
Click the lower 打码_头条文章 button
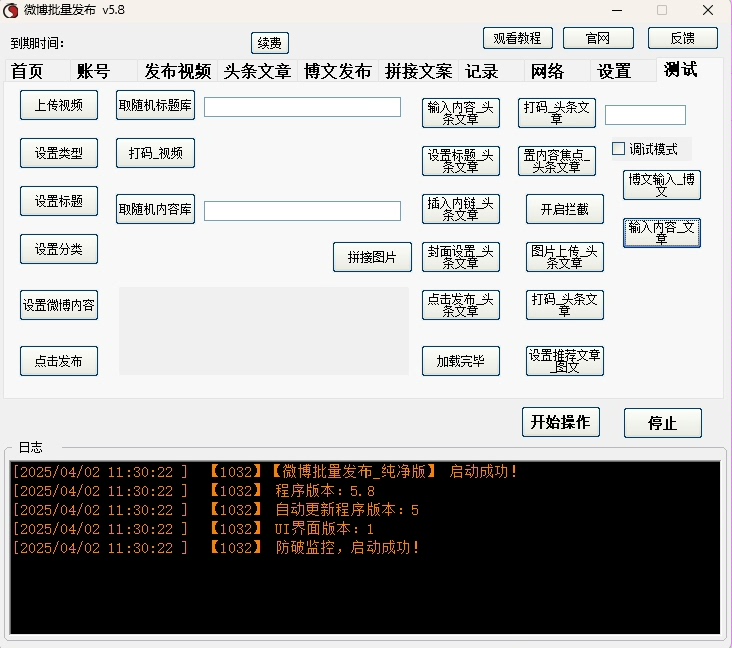pyautogui.click(x=565, y=305)
